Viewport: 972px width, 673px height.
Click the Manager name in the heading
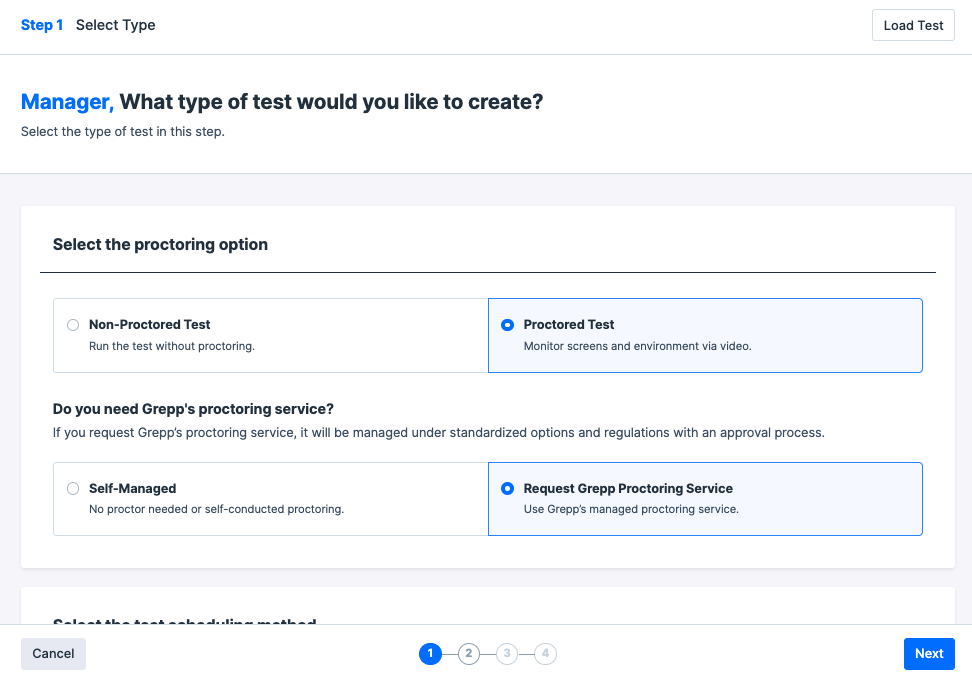[x=67, y=102]
